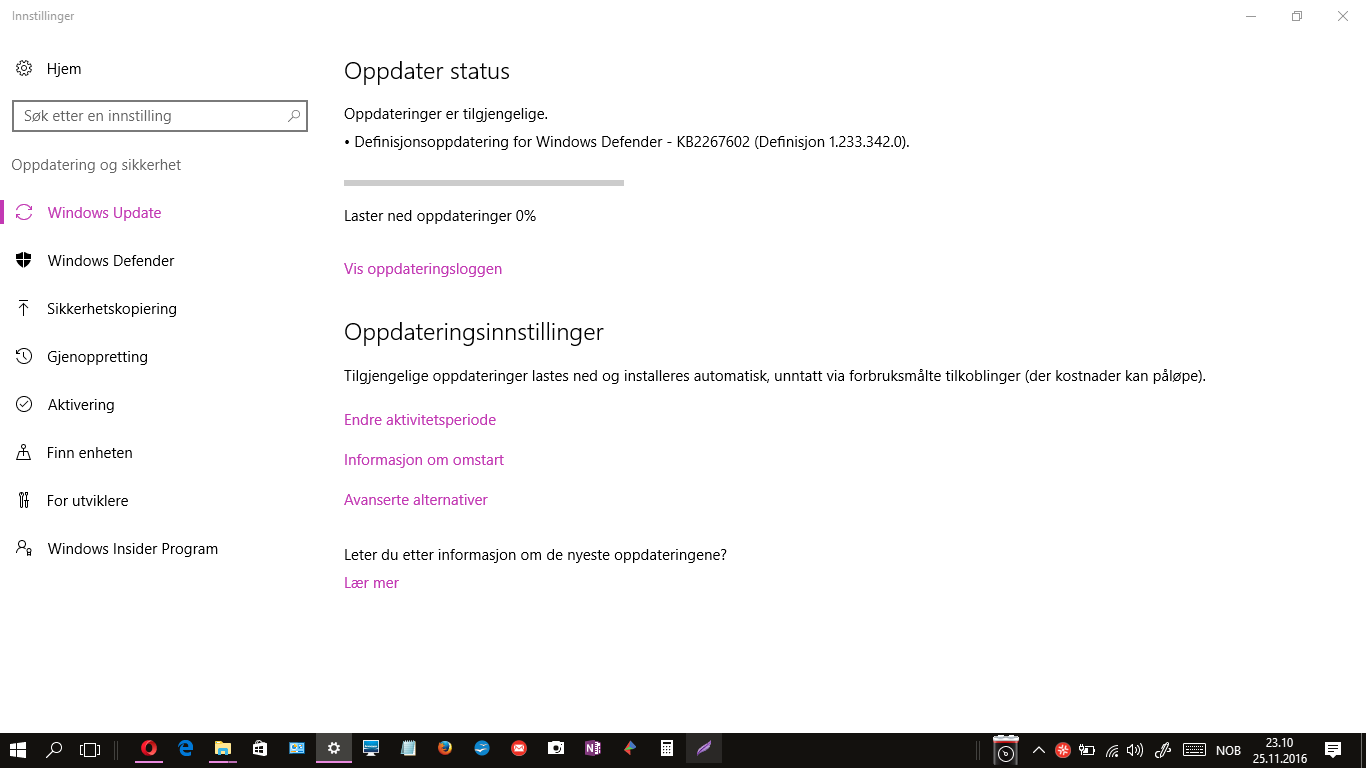Open Vis oppdateringsloggen link
This screenshot has width=1366, height=768.
423,269
